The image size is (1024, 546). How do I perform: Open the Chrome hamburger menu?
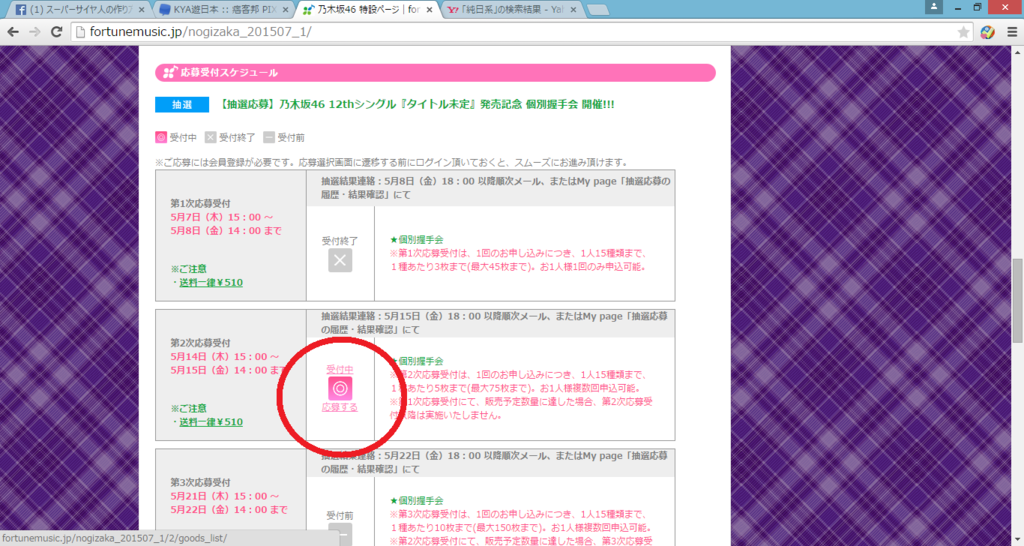tap(1012, 32)
